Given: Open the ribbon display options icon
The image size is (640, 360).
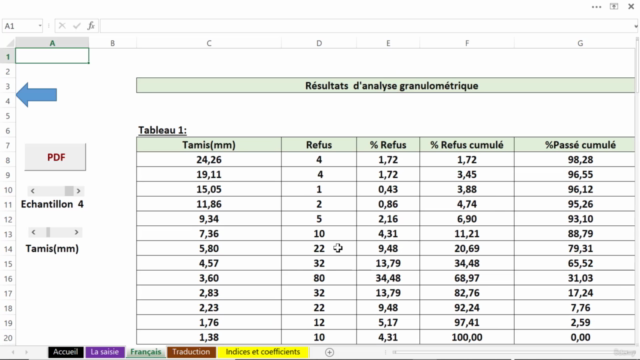Looking at the screenshot, I should tap(614, 7).
